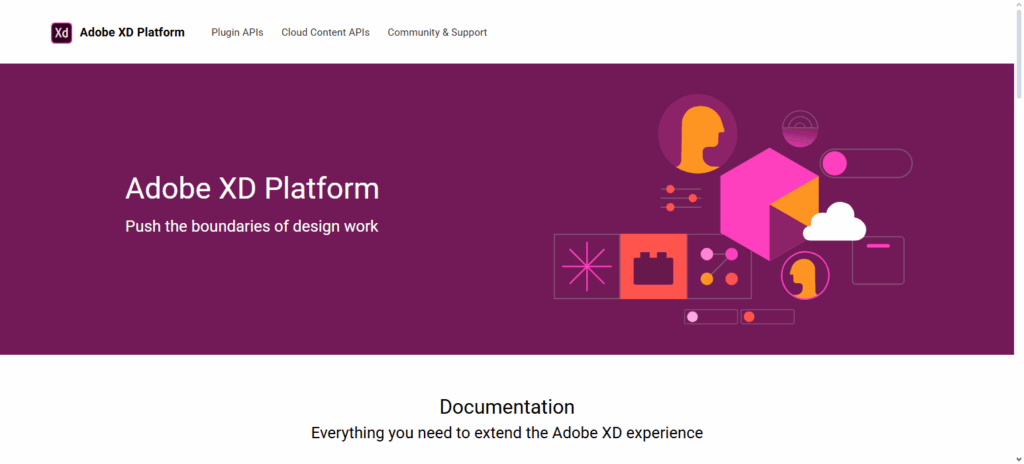Click the small circled orange profile avatar

coord(804,276)
